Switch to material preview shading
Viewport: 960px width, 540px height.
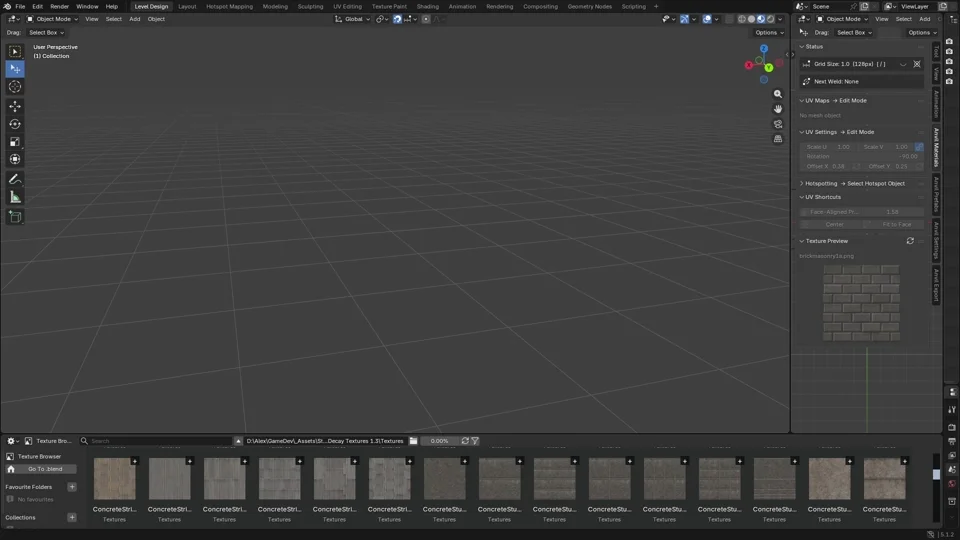coord(760,19)
